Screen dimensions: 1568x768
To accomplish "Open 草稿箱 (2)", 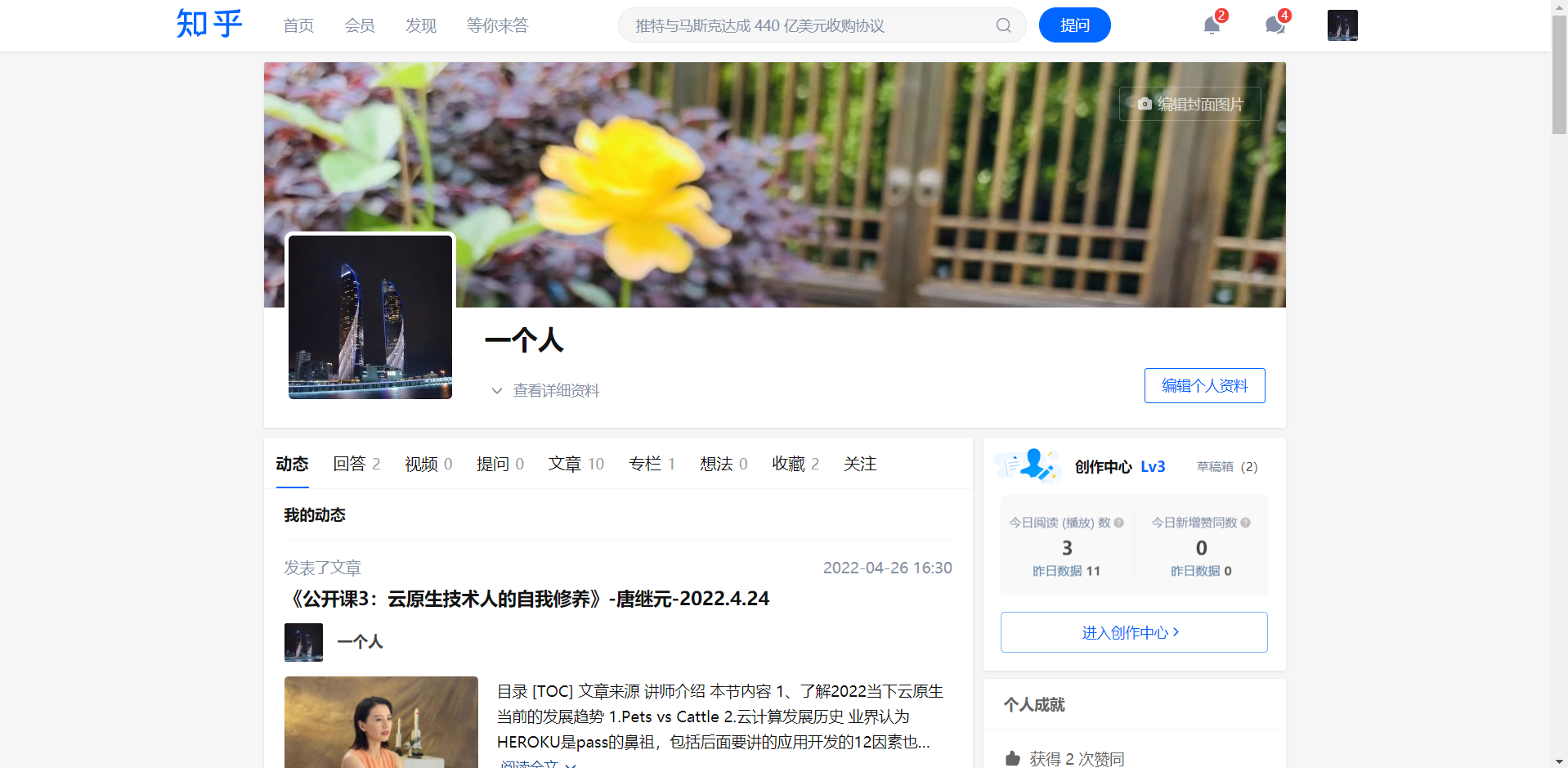I will pos(1226,466).
